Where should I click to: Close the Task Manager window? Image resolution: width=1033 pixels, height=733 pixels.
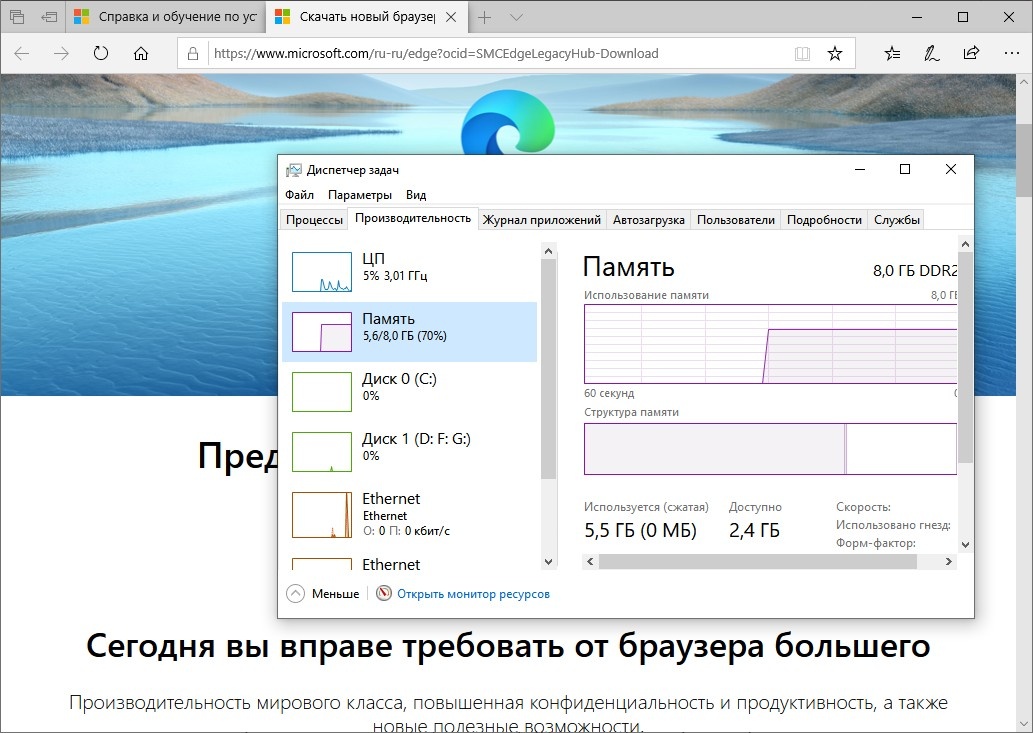(x=951, y=169)
